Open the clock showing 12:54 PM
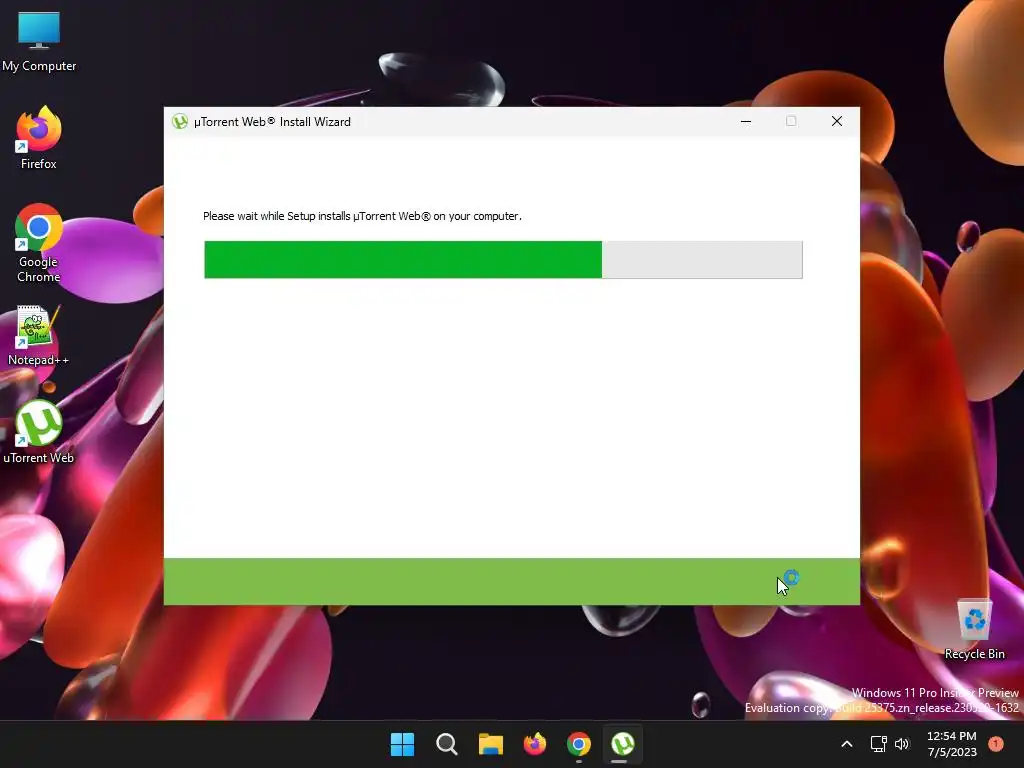Image resolution: width=1024 pixels, height=768 pixels. [952, 744]
